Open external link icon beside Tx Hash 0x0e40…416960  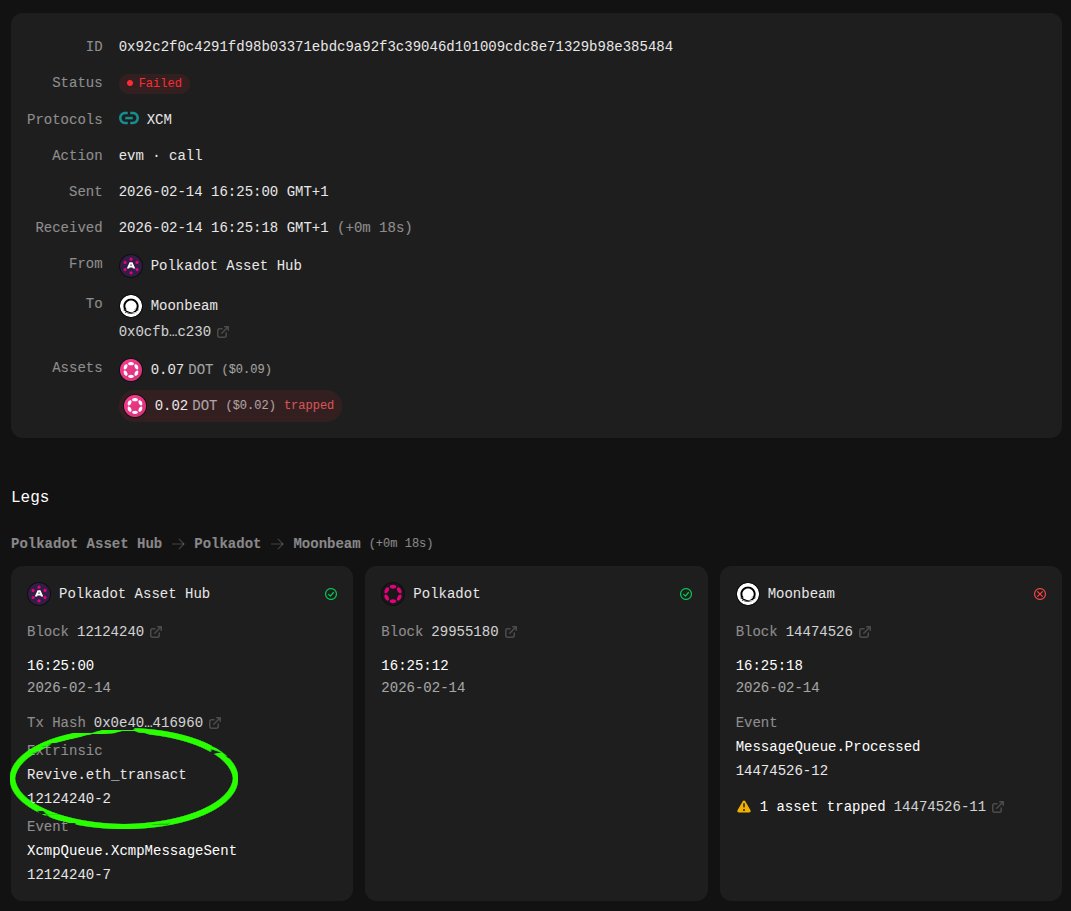tap(214, 723)
